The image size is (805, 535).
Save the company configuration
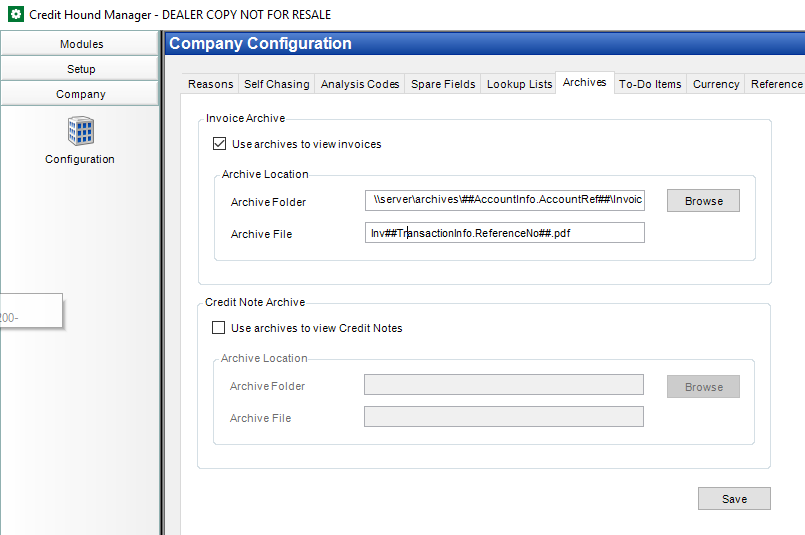[x=734, y=499]
